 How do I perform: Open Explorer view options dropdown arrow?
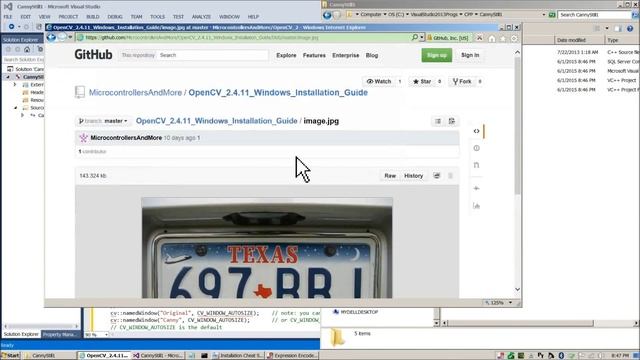pos(607,28)
